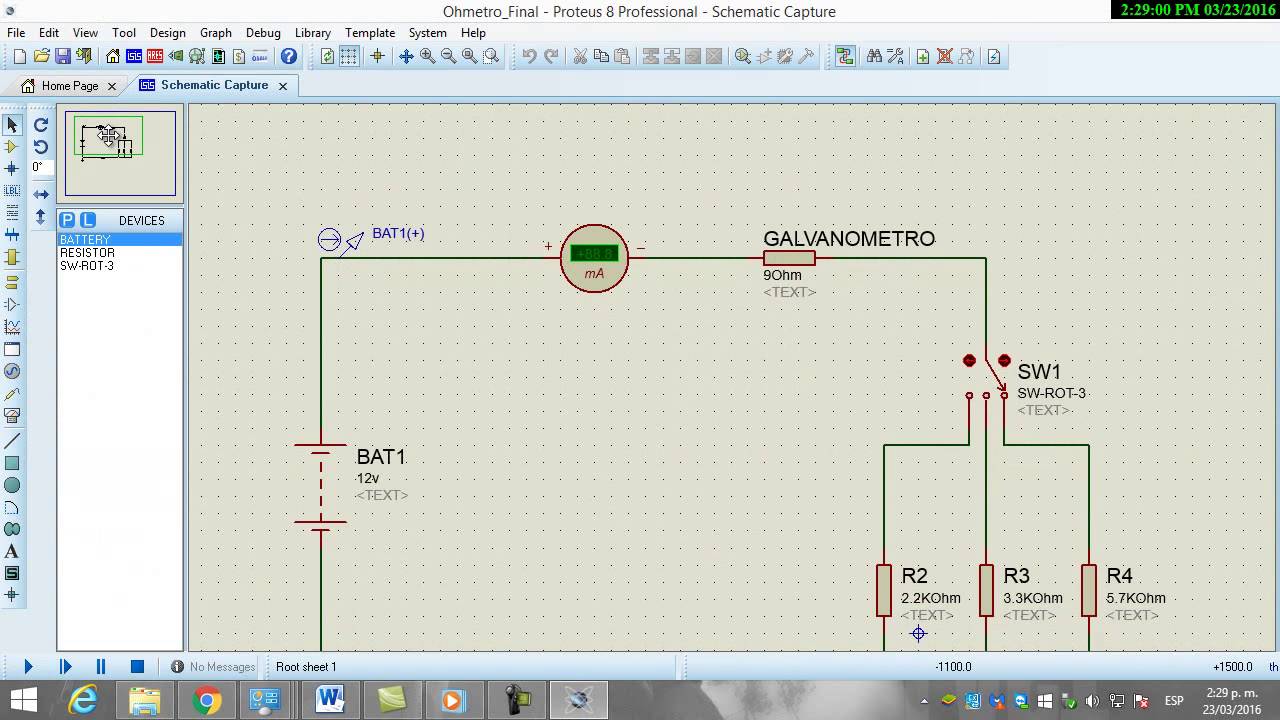The height and width of the screenshot is (720, 1280).
Task: Open ARES PCB Layout from toolbar
Action: [x=155, y=56]
